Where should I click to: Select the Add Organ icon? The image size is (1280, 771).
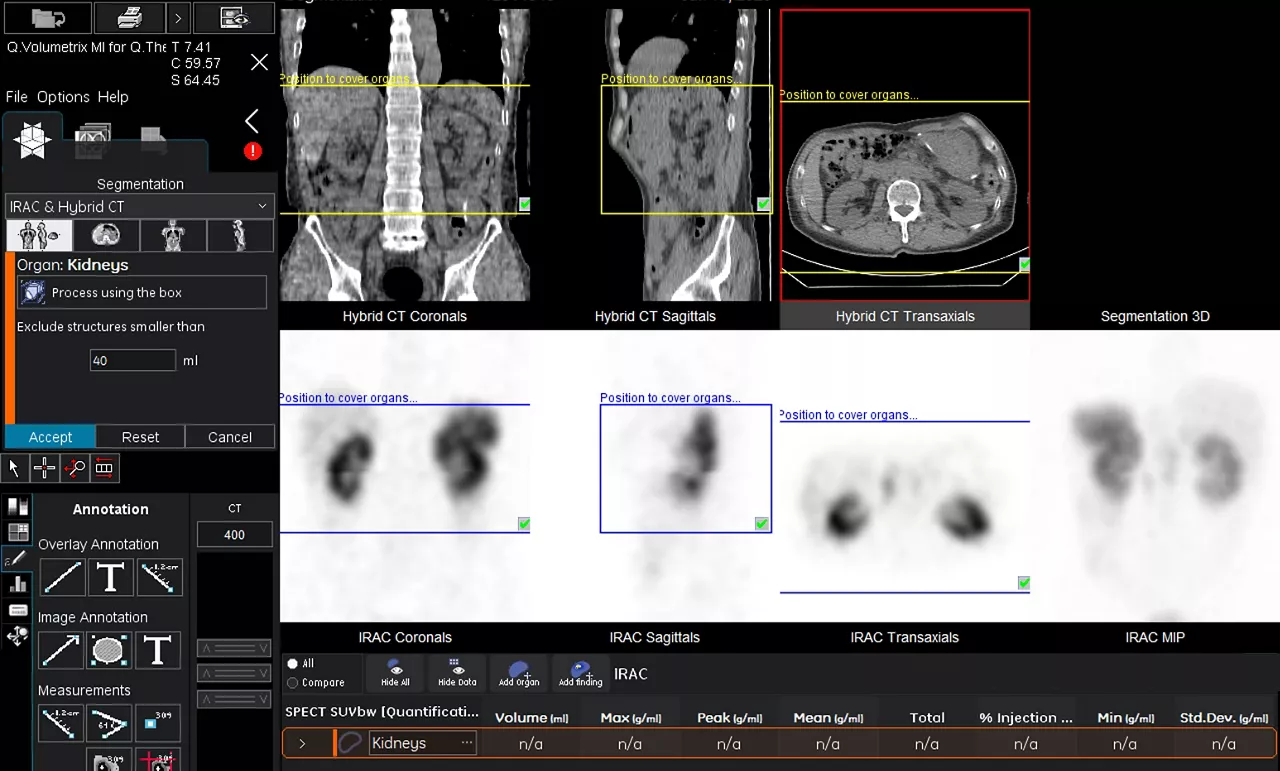pos(519,673)
